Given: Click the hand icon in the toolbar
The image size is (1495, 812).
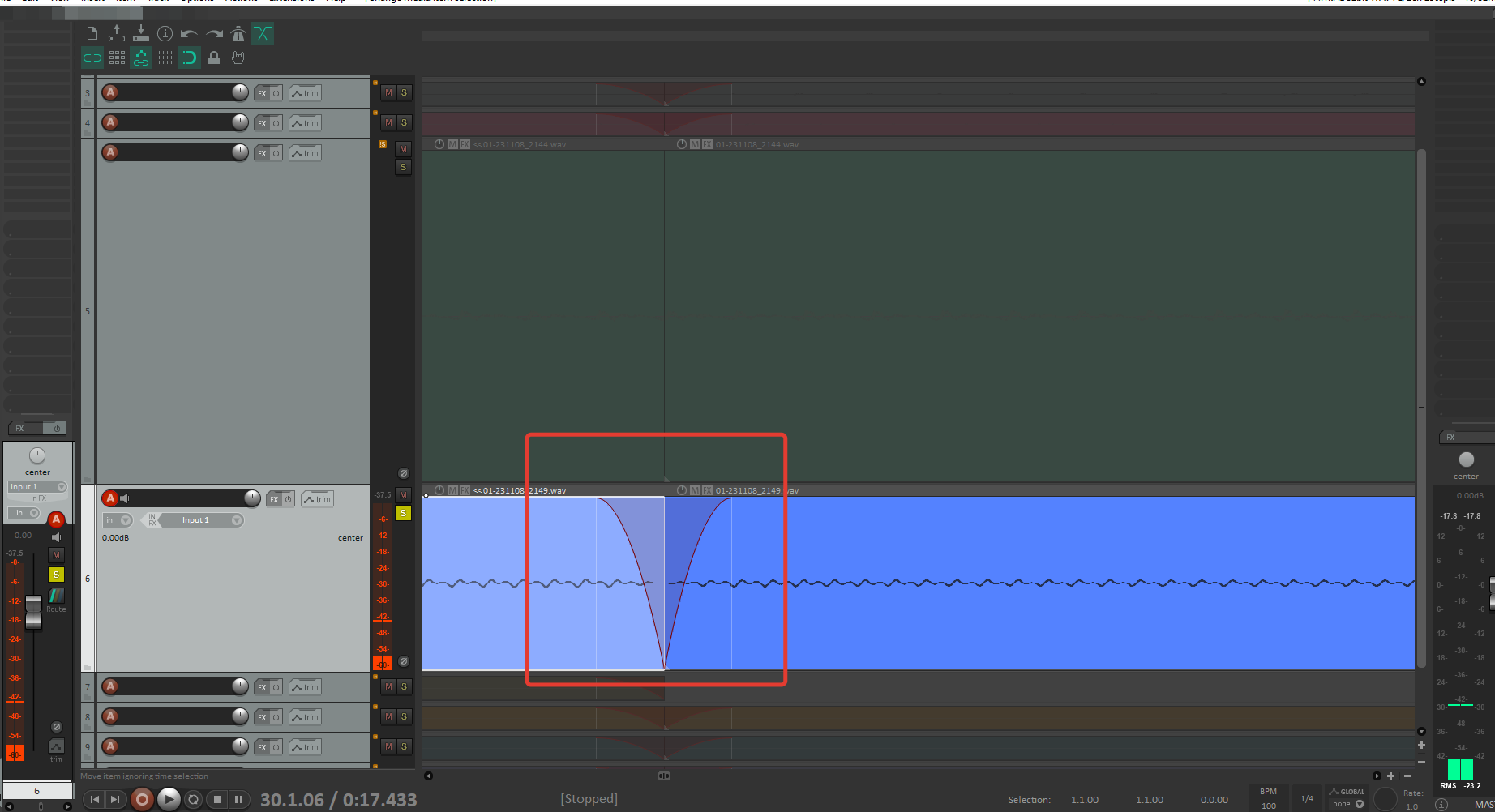Looking at the screenshot, I should tap(238, 58).
